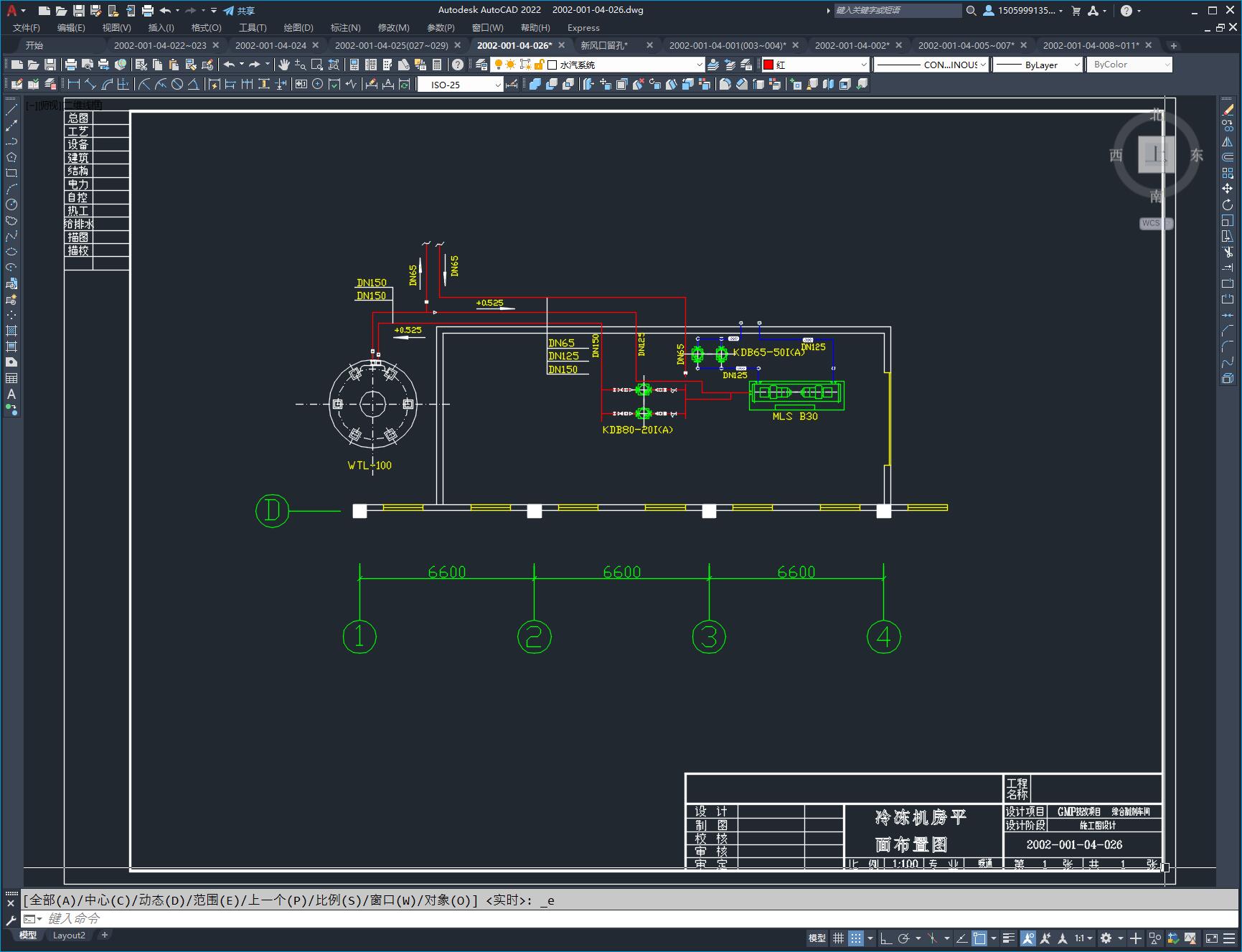The height and width of the screenshot is (952, 1242).
Task: Select the Line draw tool in left toolbar
Action: (x=11, y=110)
